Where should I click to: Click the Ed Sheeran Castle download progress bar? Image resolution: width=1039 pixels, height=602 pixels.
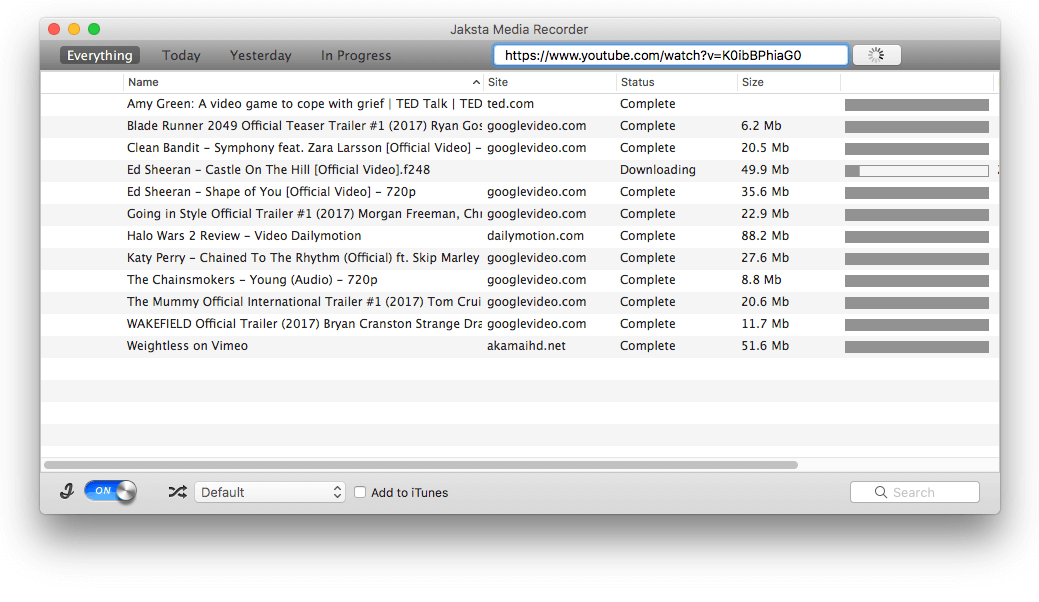(x=916, y=171)
